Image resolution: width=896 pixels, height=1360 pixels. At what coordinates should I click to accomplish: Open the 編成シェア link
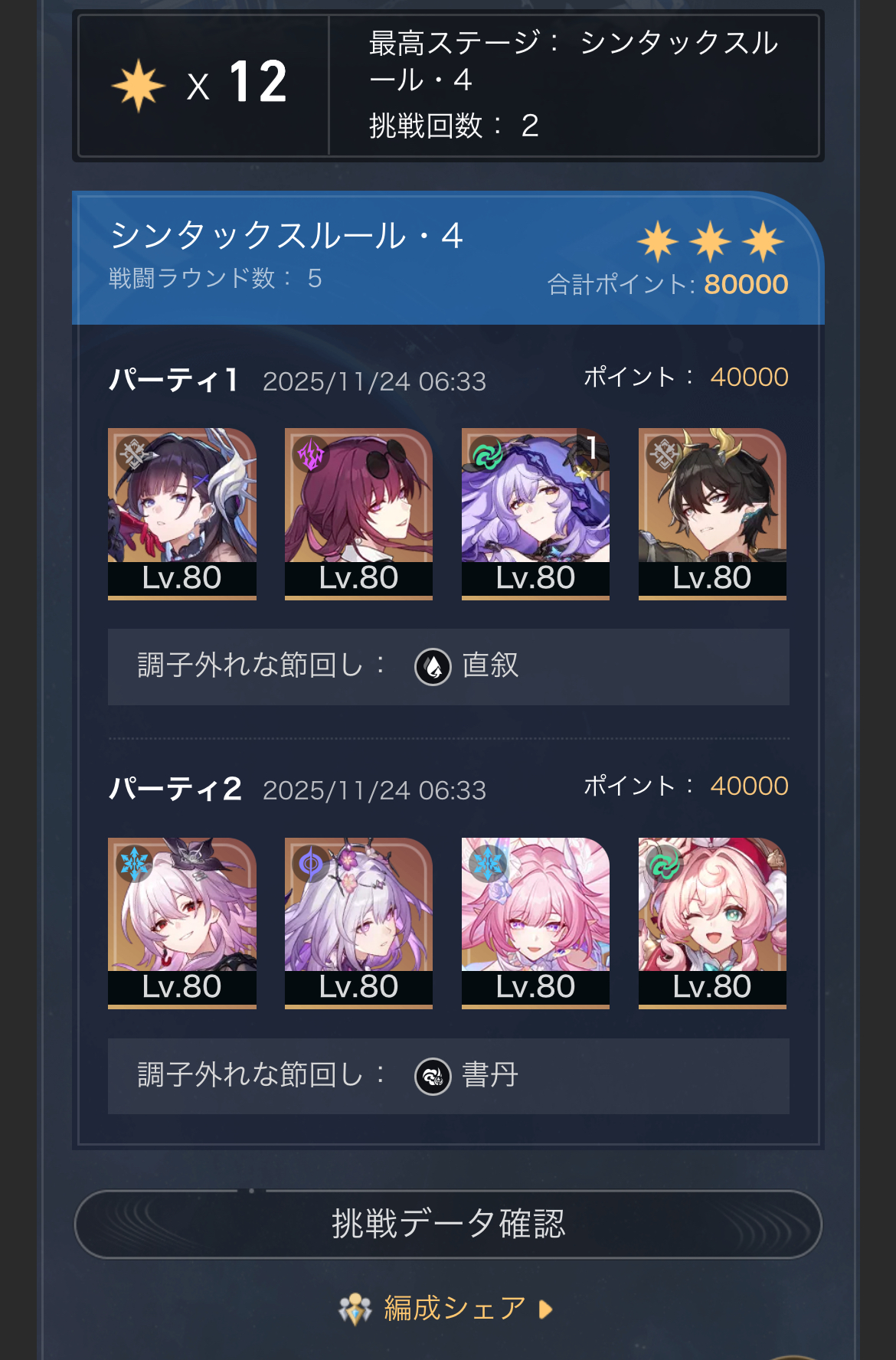455,1308
